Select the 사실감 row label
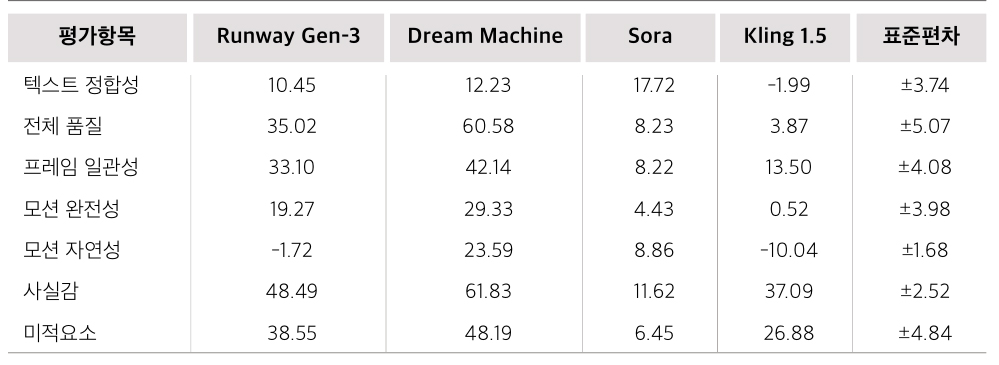Screen dimensions: 999x365 pyautogui.click(x=51, y=292)
